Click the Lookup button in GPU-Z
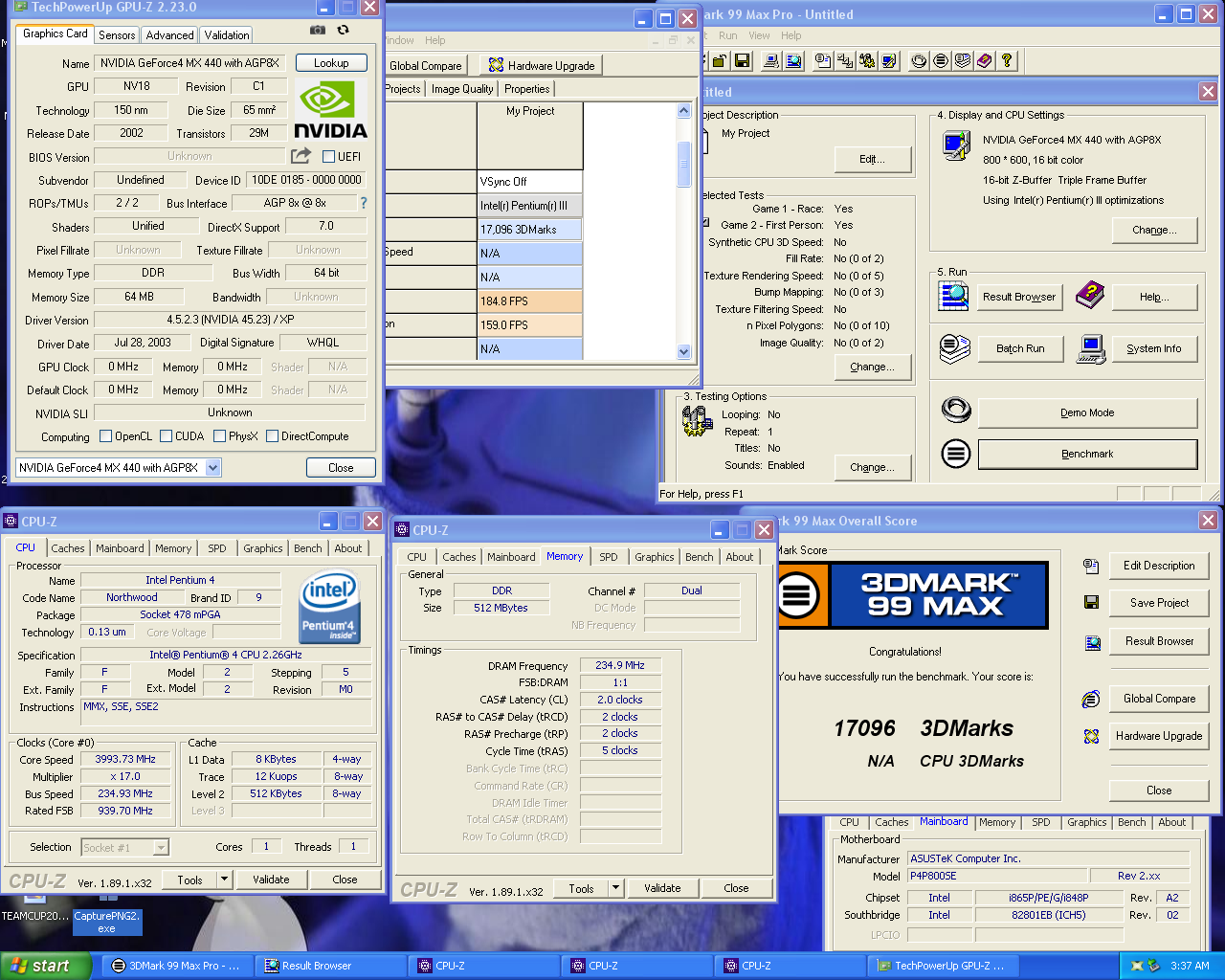The height and width of the screenshot is (980, 1225). click(331, 63)
